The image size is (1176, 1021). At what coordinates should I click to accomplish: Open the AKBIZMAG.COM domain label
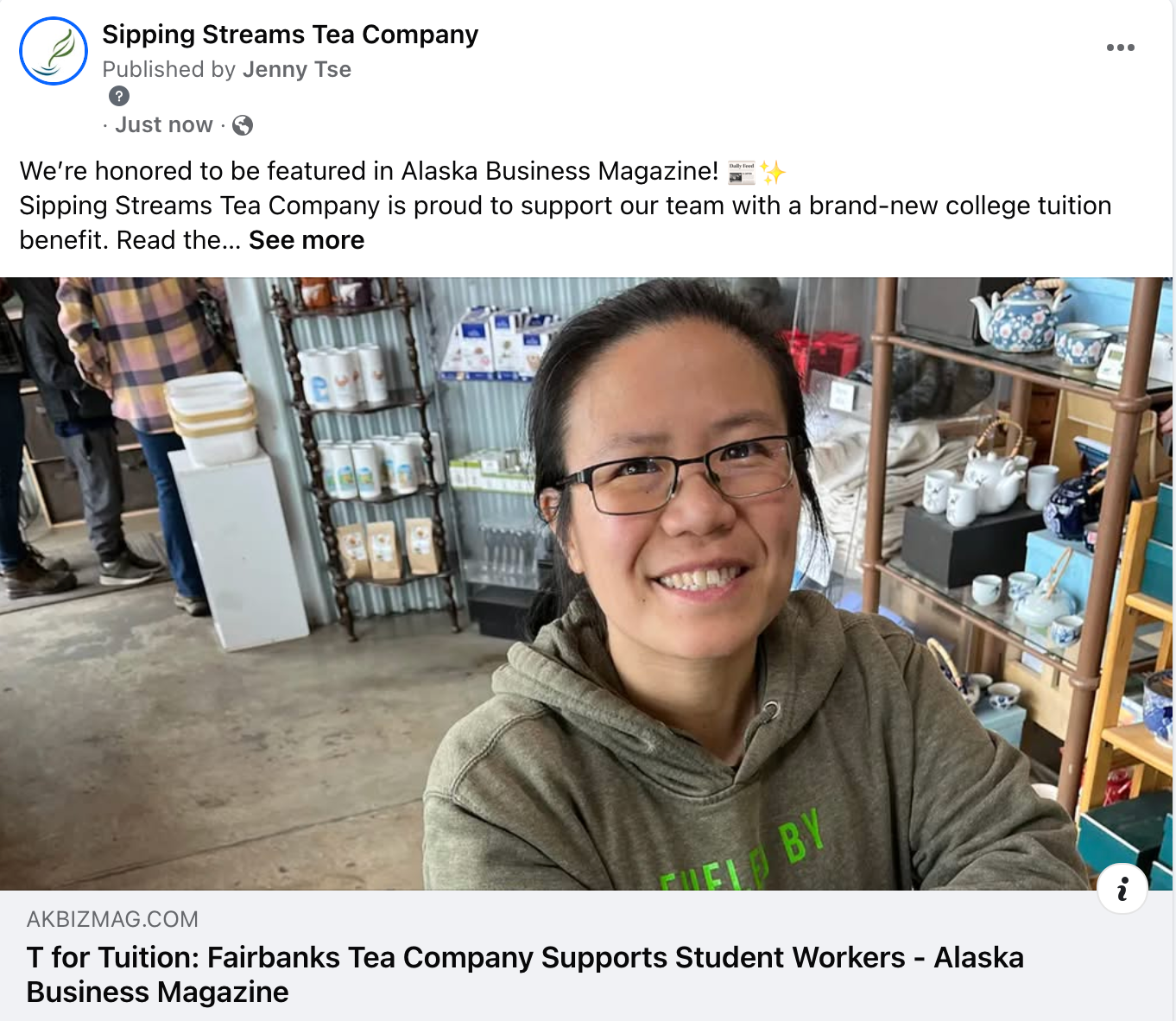112,919
